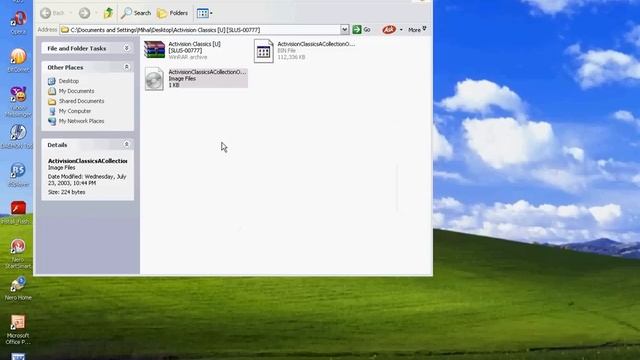Click the Microsoft Office PowerPoint shortcut

[x=18, y=329]
